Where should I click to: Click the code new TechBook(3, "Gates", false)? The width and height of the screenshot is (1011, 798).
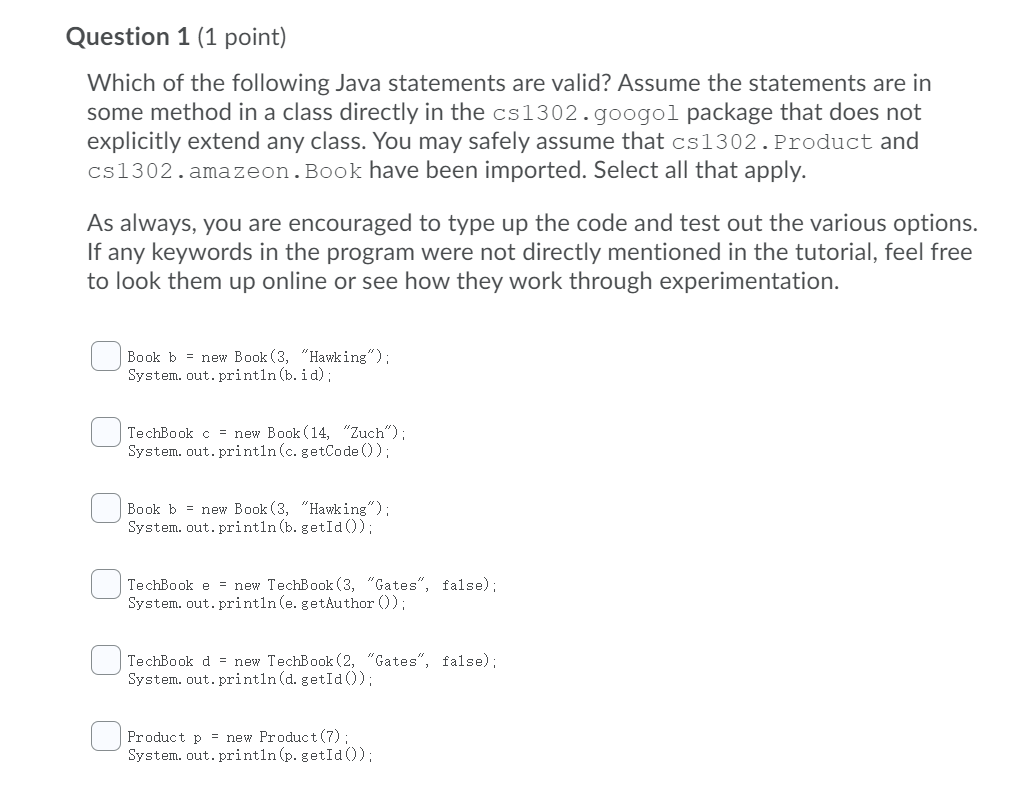pyautogui.click(x=364, y=584)
